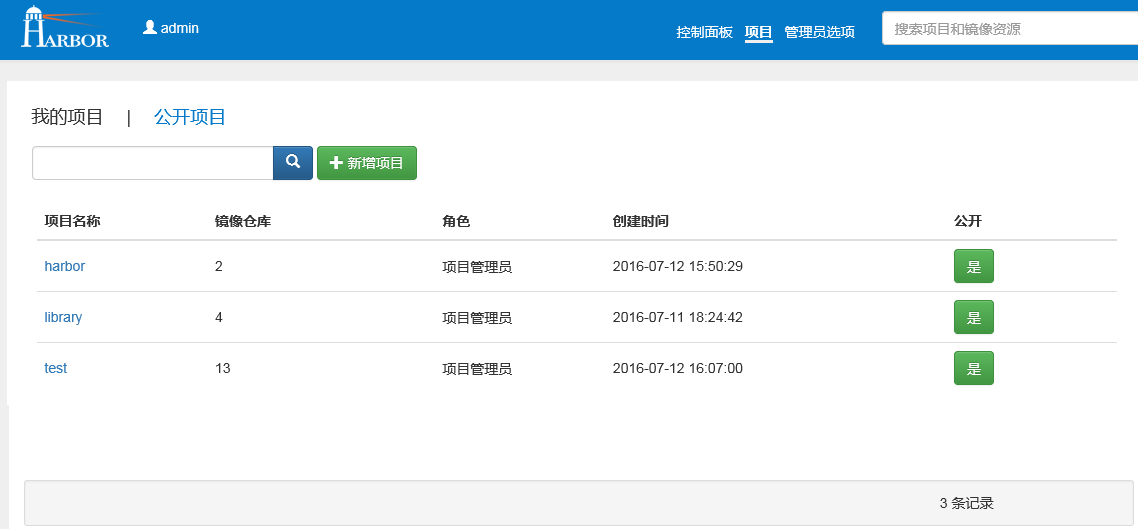Toggle public status for library project
This screenshot has height=529, width=1138.
(x=973, y=318)
